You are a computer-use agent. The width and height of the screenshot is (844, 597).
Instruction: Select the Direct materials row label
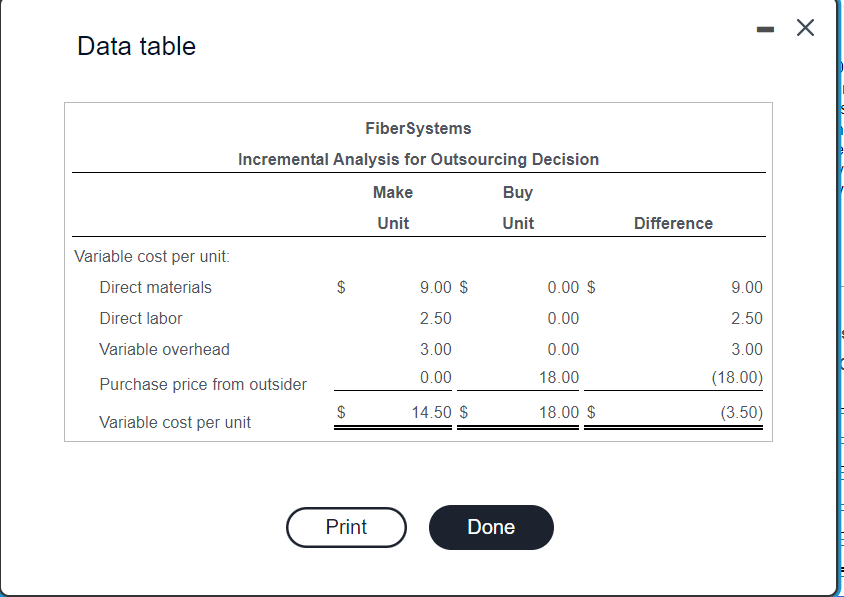[x=155, y=287]
